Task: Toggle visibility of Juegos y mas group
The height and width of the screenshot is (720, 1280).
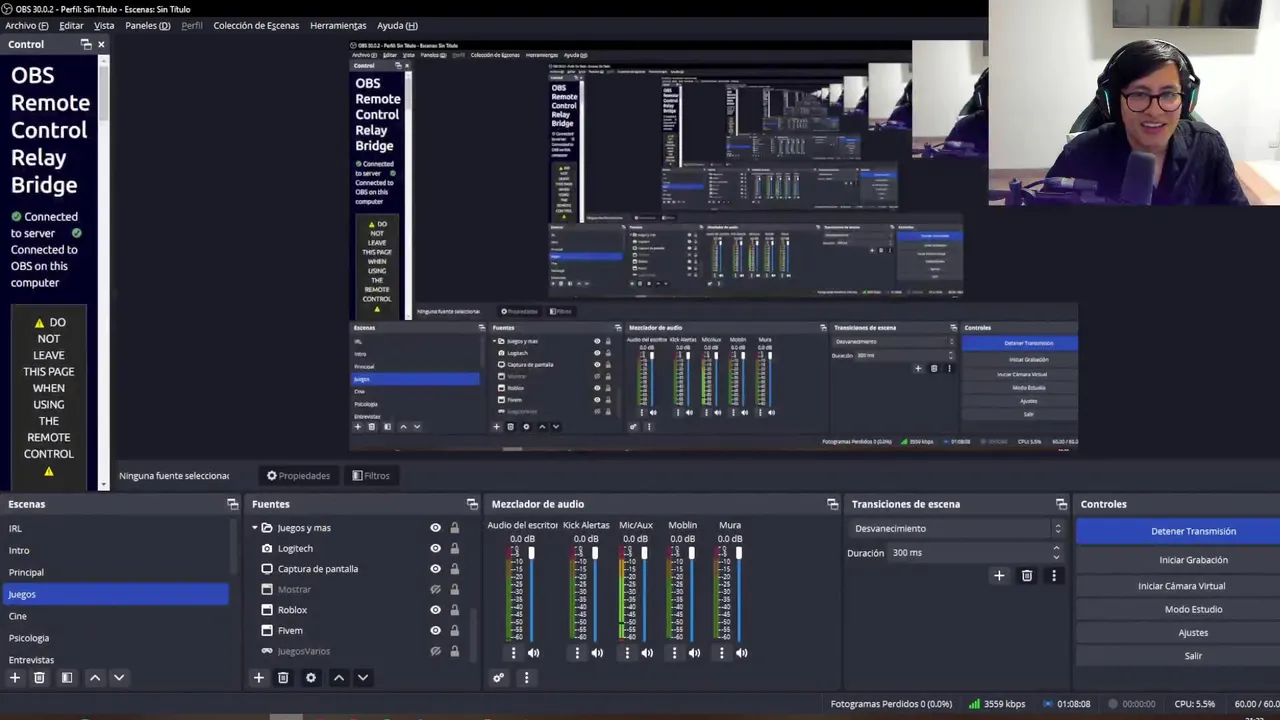Action: 435,528
